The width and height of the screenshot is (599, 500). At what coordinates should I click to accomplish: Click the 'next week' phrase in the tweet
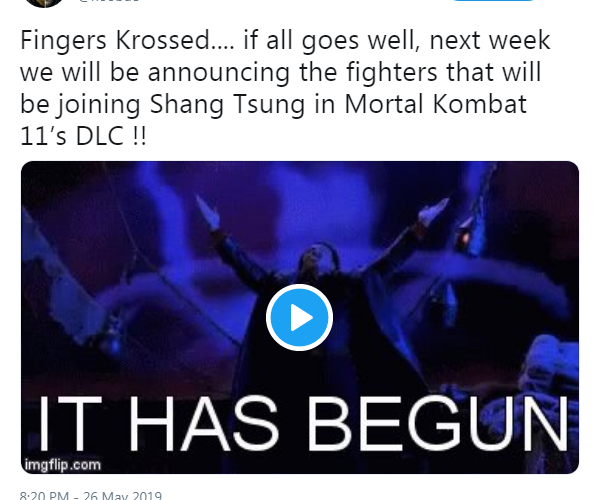[x=490, y=41]
